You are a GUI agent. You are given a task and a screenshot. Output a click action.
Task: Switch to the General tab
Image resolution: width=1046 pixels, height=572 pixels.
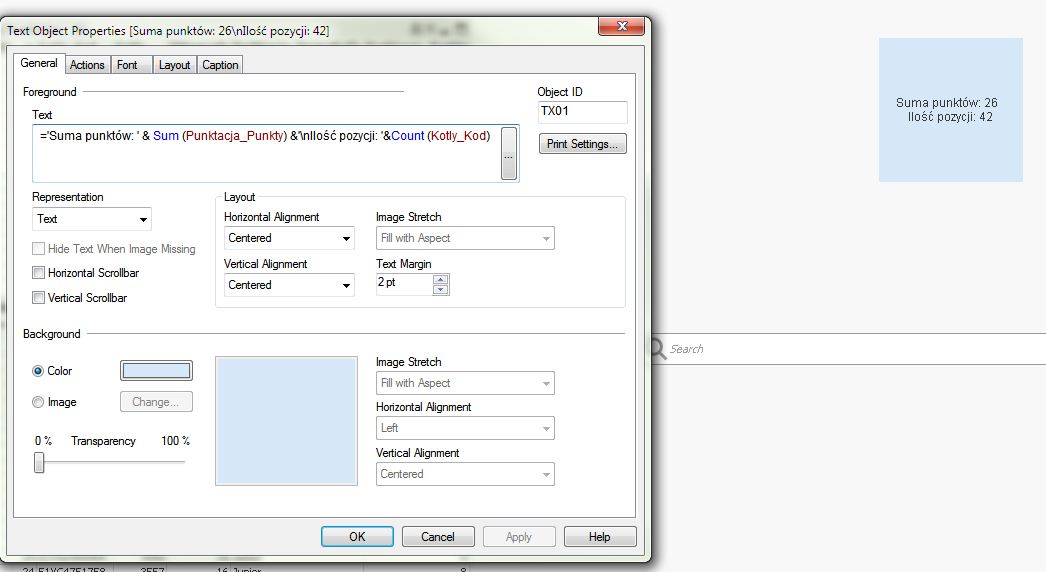click(x=39, y=63)
